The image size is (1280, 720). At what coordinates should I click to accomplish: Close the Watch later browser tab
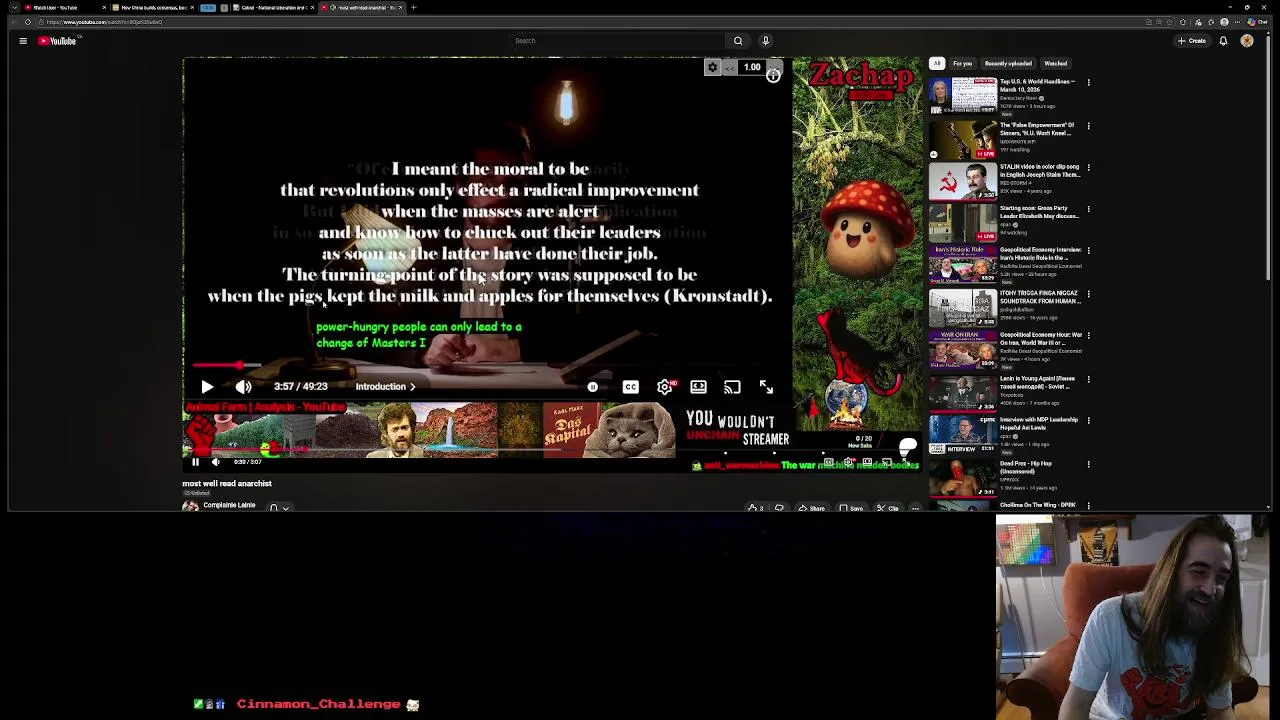pos(104,7)
